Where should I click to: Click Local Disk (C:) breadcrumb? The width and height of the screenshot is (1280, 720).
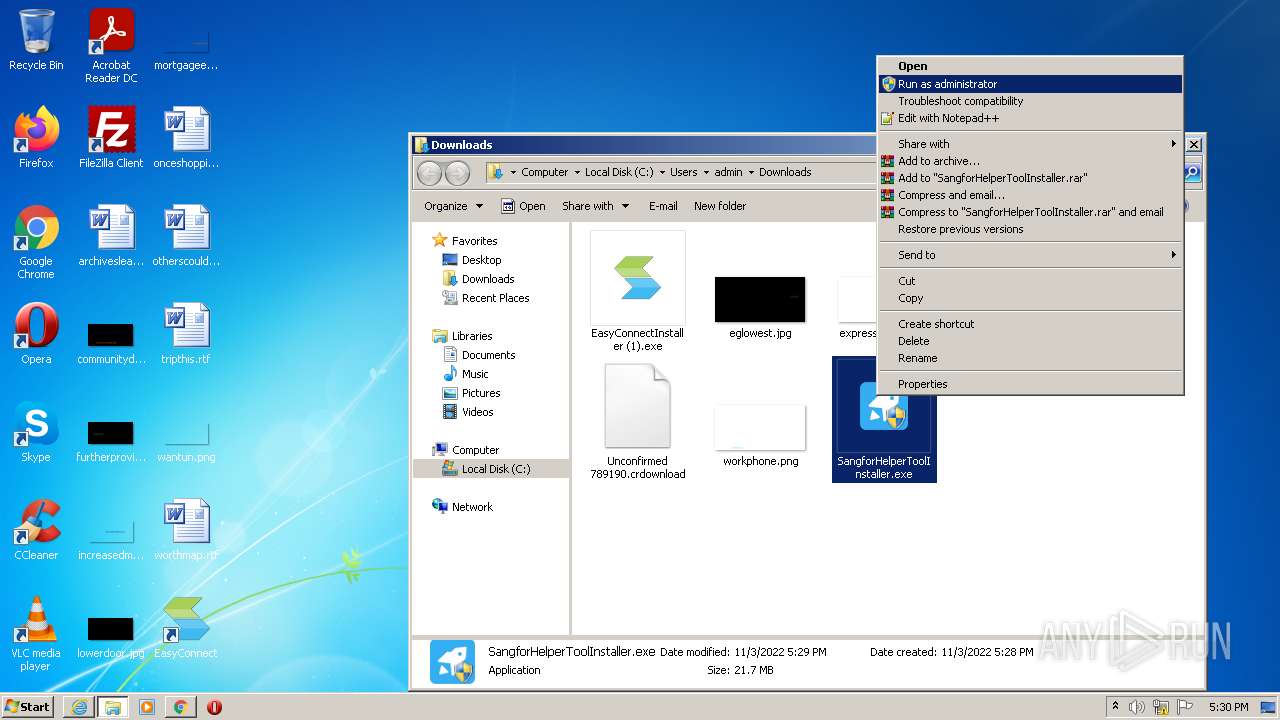tap(619, 172)
